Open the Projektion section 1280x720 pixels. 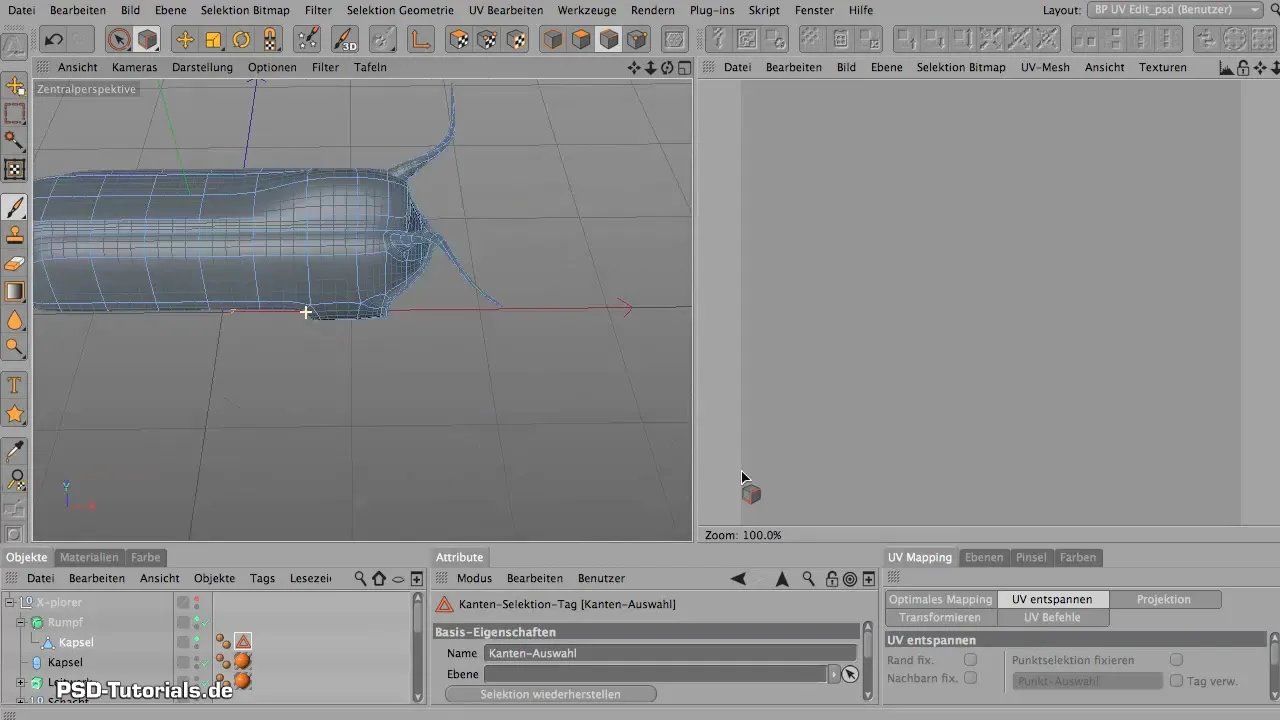click(x=1164, y=599)
